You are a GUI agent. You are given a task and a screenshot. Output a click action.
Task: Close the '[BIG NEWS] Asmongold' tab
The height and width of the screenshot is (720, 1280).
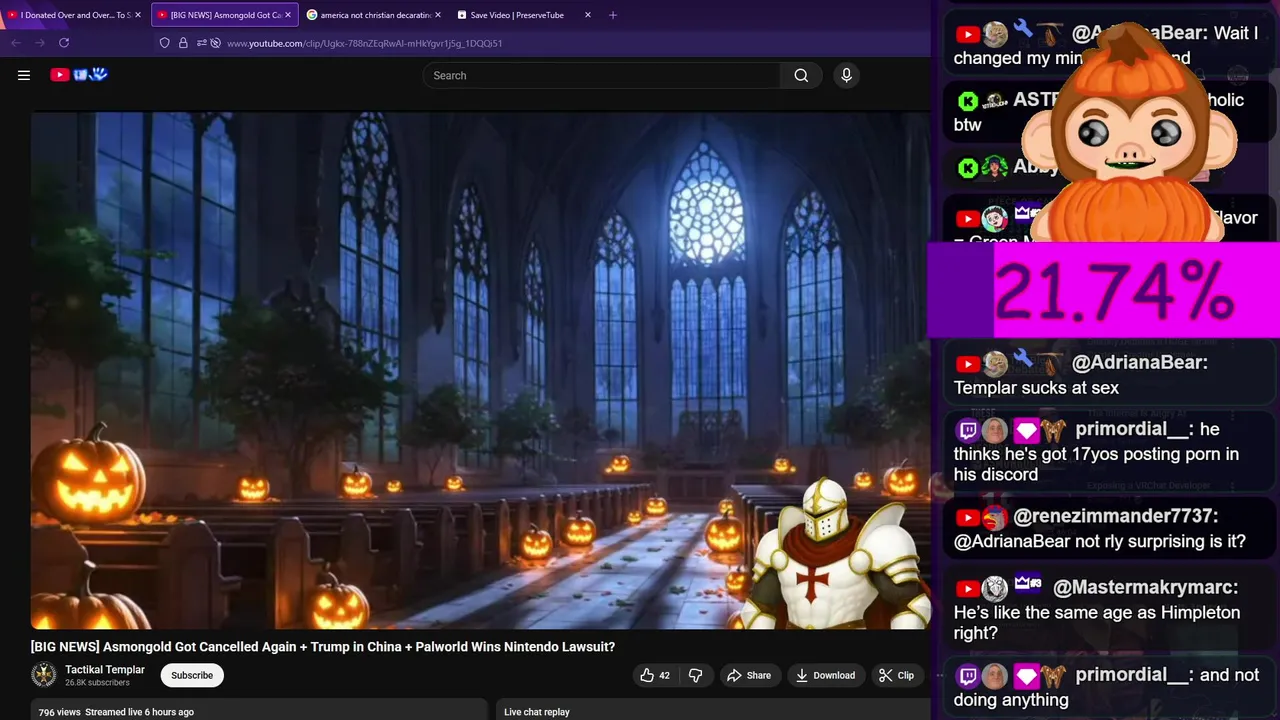(x=288, y=15)
